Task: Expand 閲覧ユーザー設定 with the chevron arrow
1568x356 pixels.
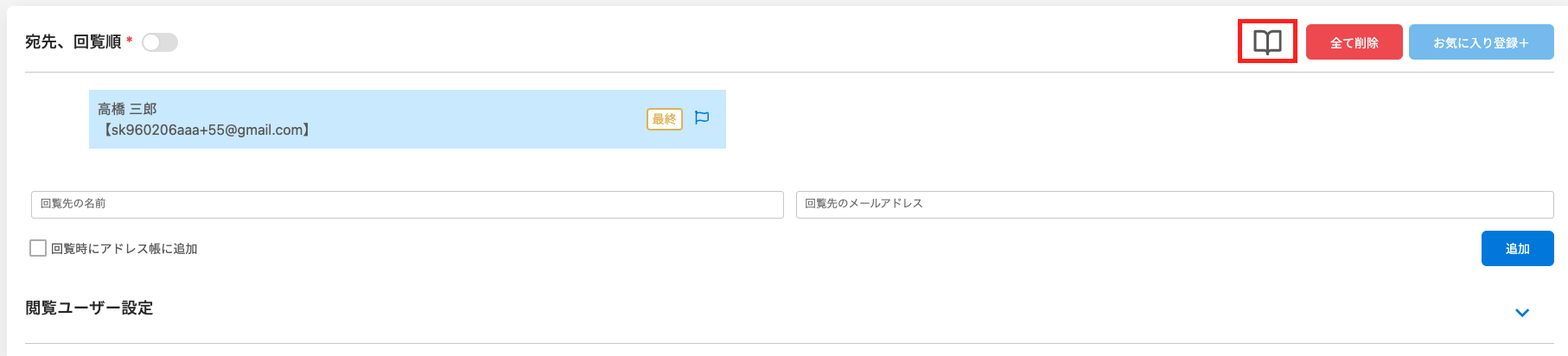Action: [x=1522, y=313]
